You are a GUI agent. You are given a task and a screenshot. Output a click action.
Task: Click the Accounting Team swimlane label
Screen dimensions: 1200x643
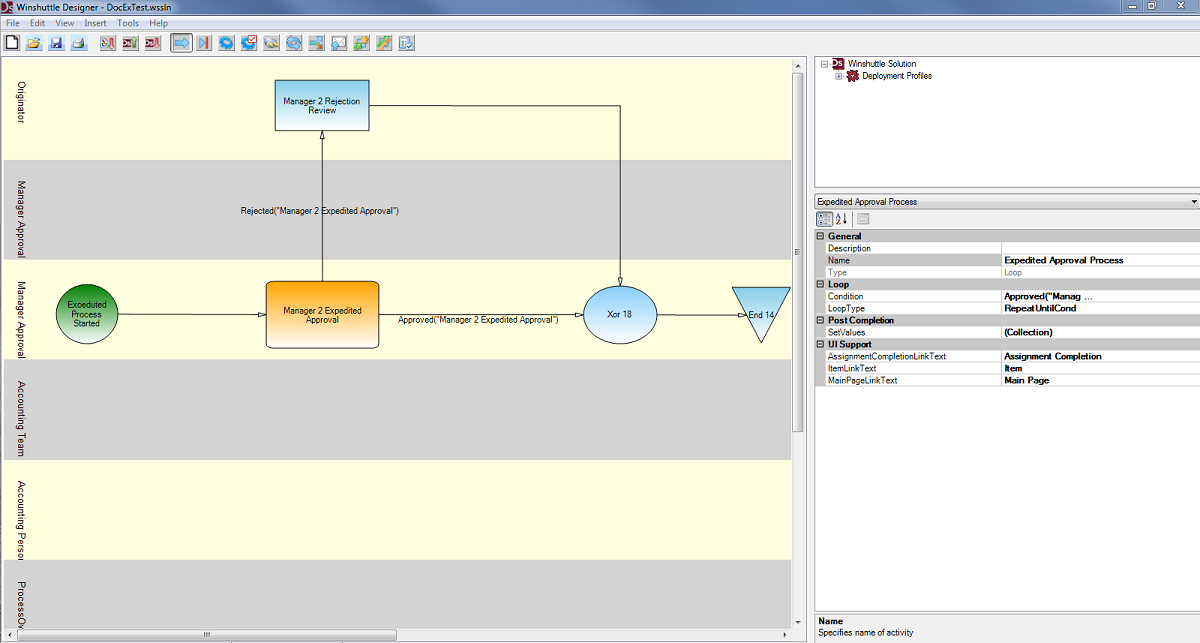tap(21, 418)
